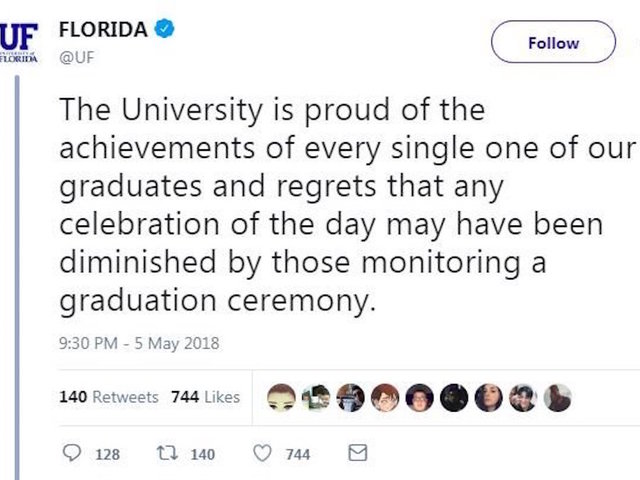Click the last liker avatar in row

(558, 396)
